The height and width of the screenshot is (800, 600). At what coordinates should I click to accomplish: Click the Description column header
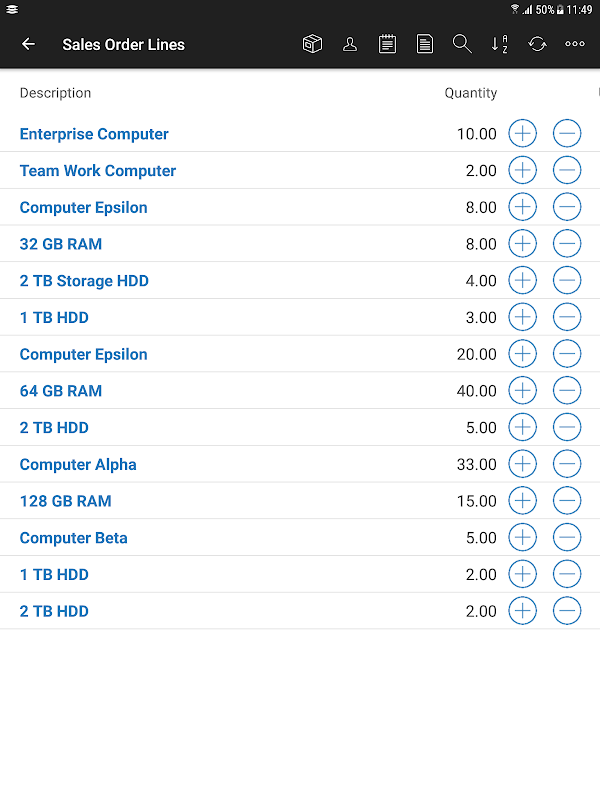(55, 93)
